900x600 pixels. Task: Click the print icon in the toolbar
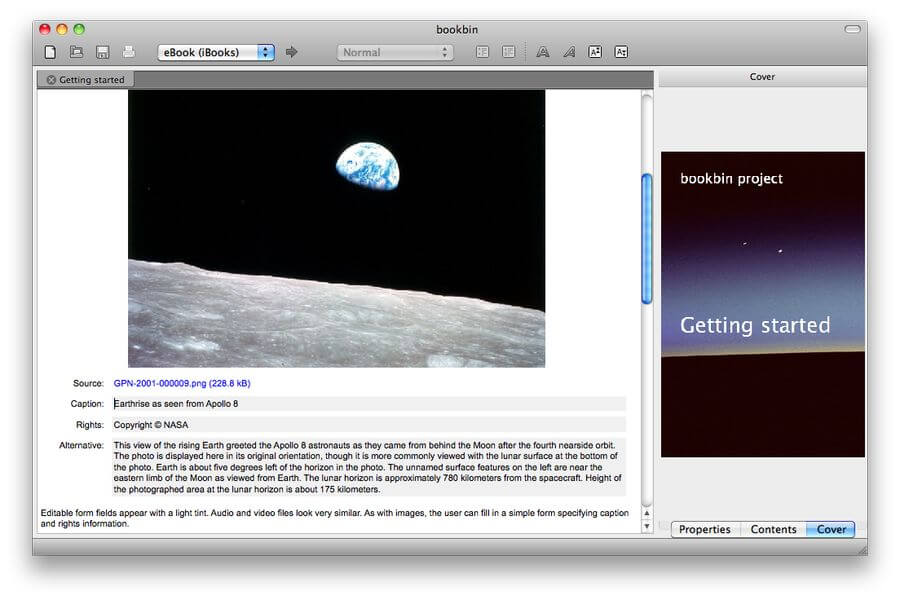tap(129, 52)
